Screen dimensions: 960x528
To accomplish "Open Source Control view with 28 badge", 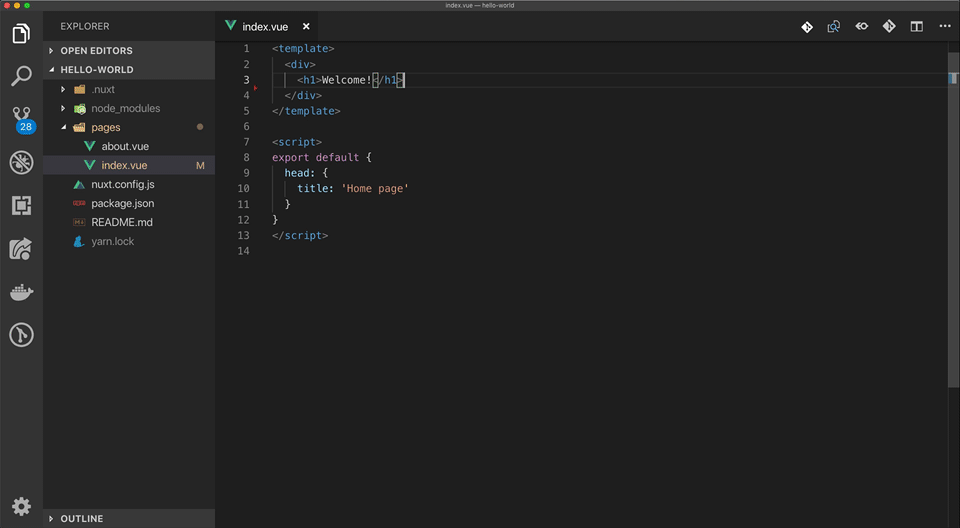I will click(21, 118).
